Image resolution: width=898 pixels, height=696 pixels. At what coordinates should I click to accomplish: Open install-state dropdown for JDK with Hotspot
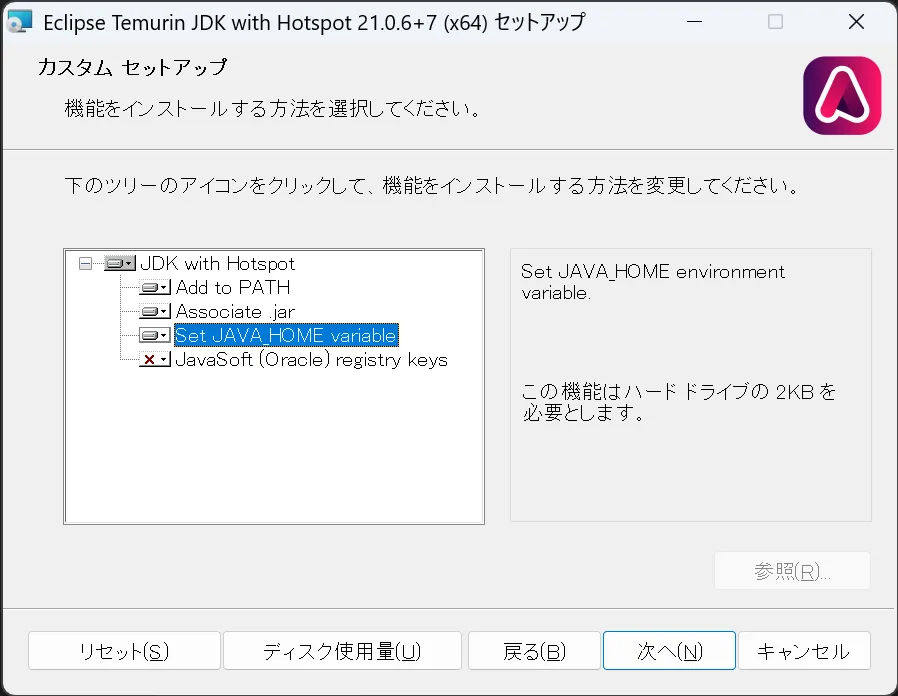click(119, 264)
